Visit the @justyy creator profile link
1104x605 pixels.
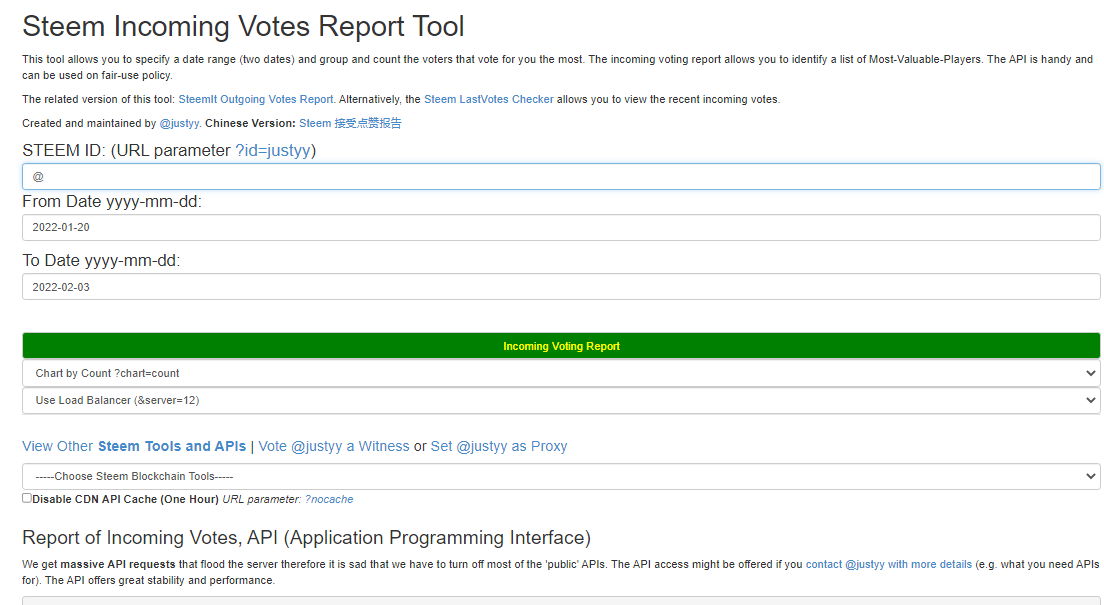coord(180,123)
